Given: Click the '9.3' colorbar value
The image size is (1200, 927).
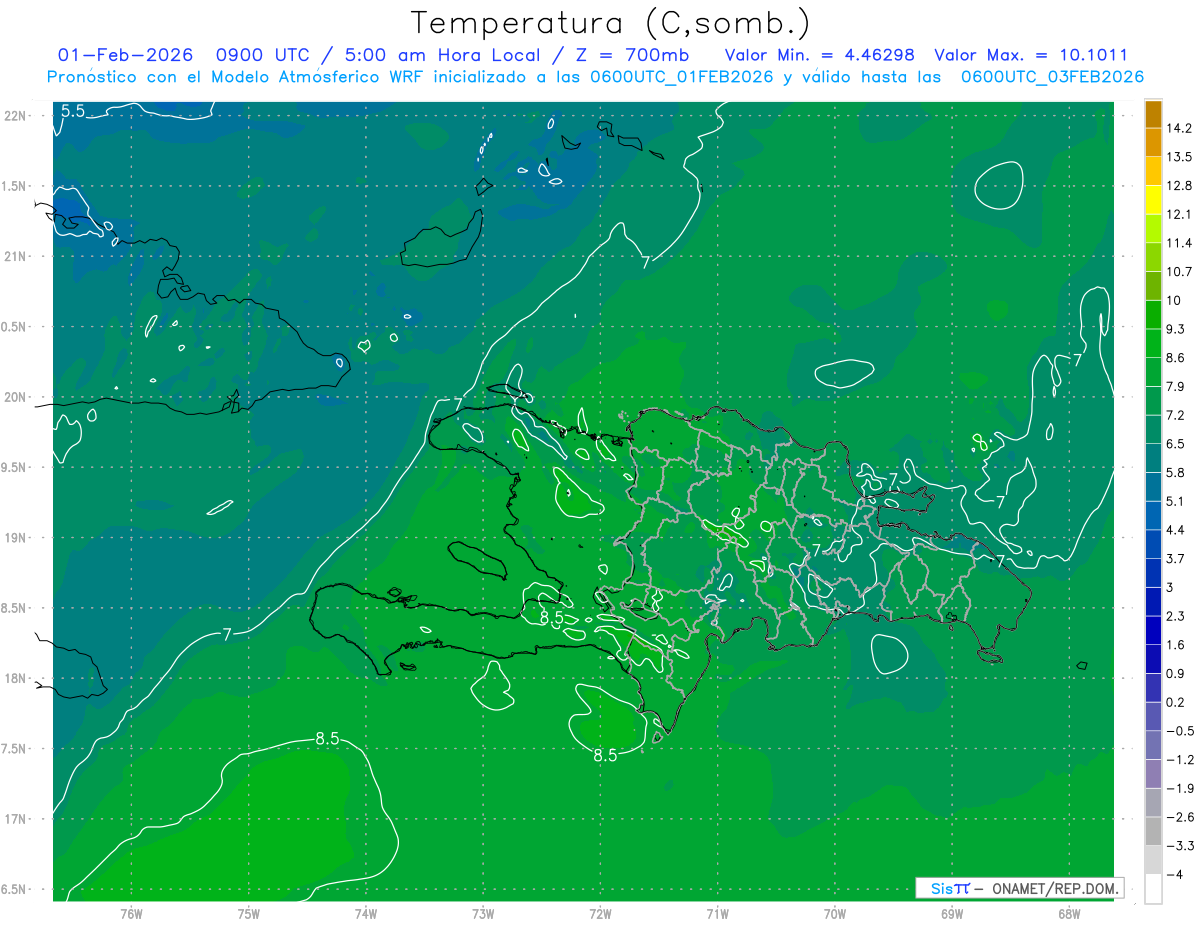Looking at the screenshot, I should click(1176, 329).
